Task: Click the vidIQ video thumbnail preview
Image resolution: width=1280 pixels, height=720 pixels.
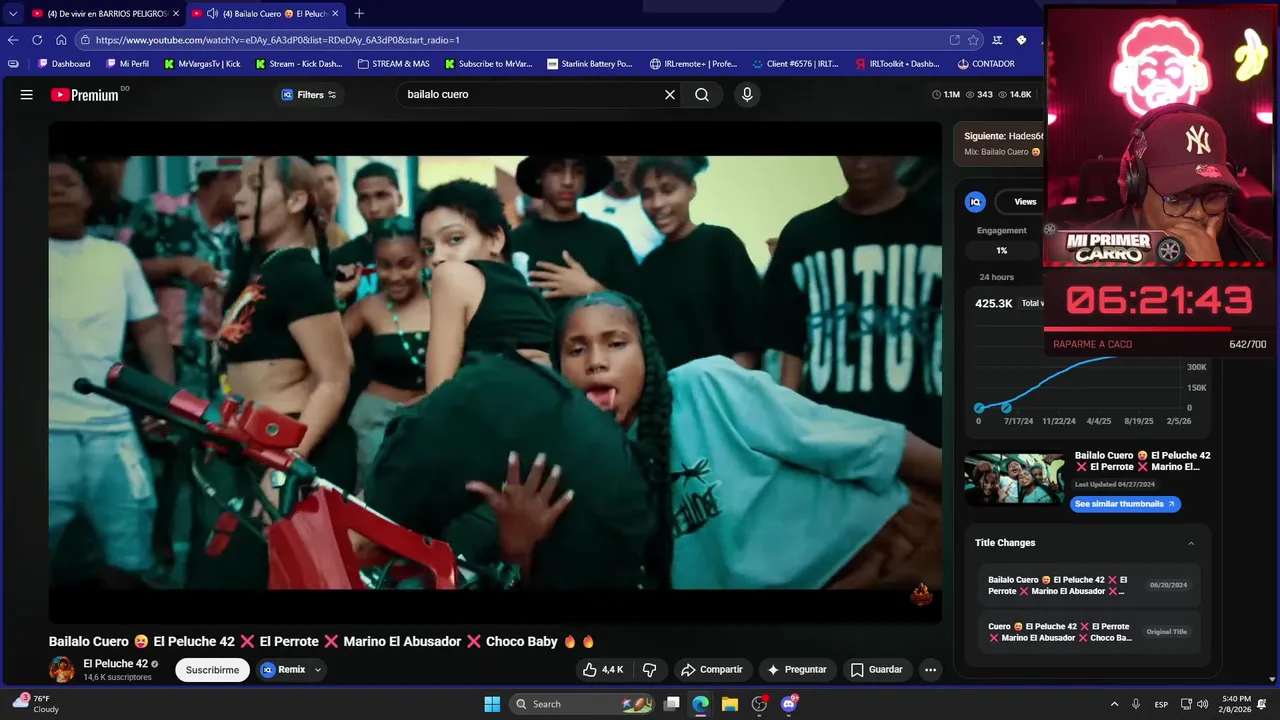Action: tap(1014, 479)
